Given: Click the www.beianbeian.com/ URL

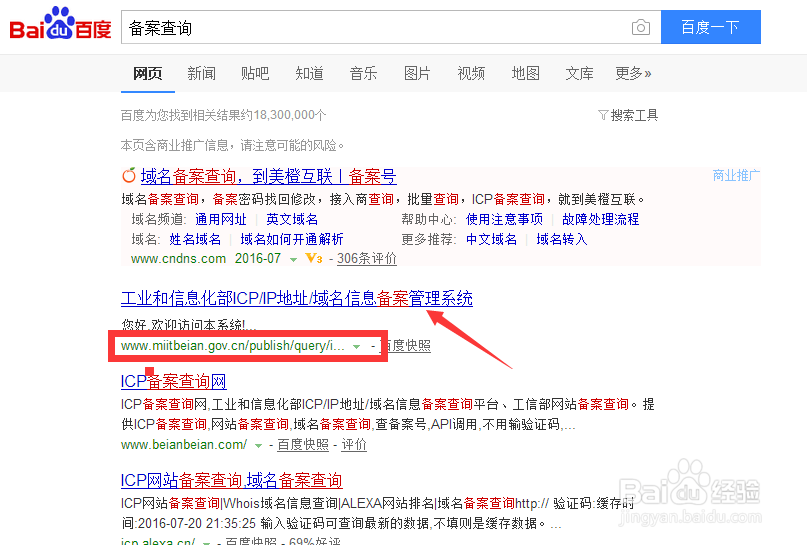Looking at the screenshot, I should coord(184,445).
